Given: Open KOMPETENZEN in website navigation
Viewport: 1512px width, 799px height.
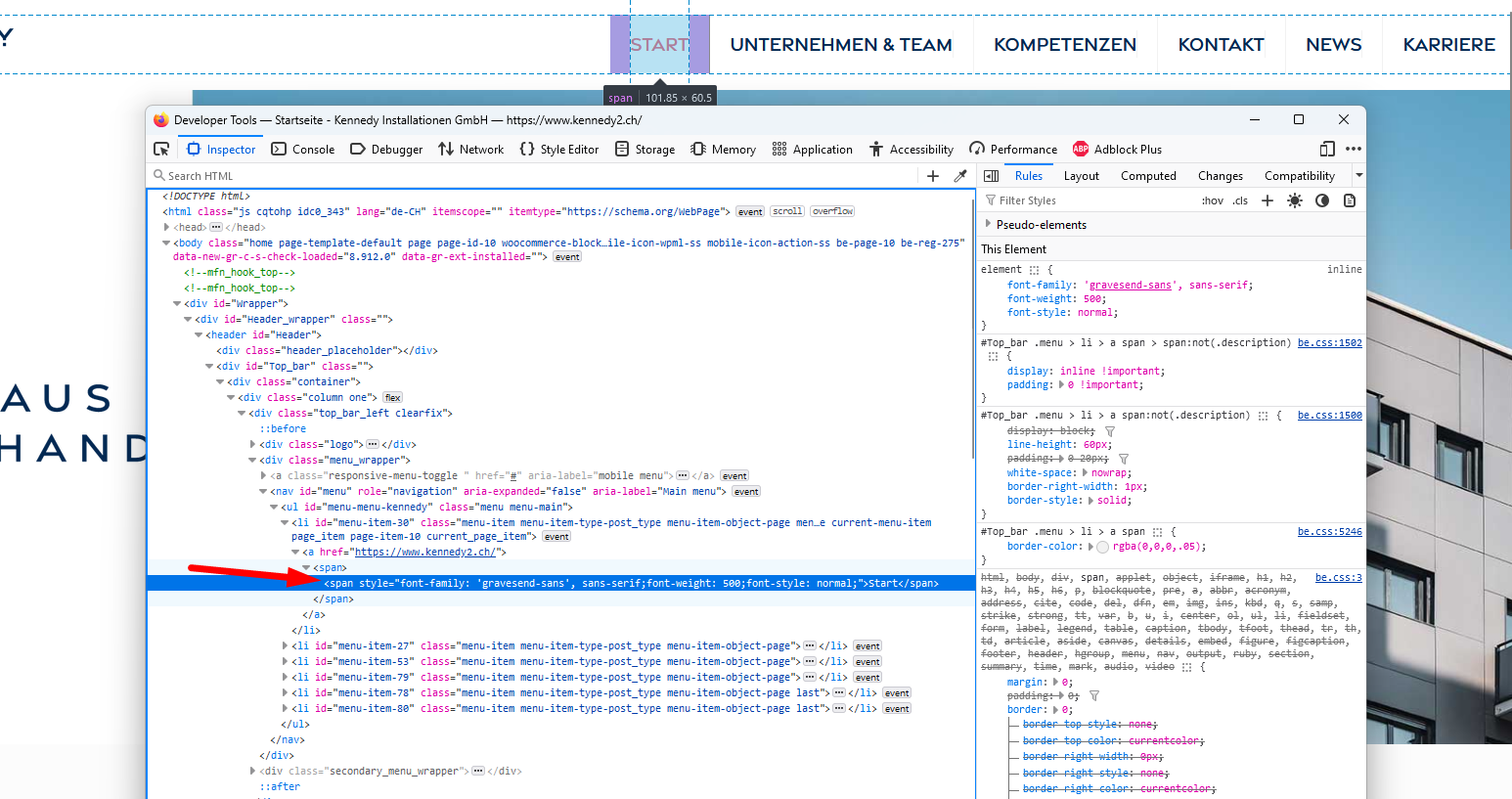Looking at the screenshot, I should (1065, 45).
